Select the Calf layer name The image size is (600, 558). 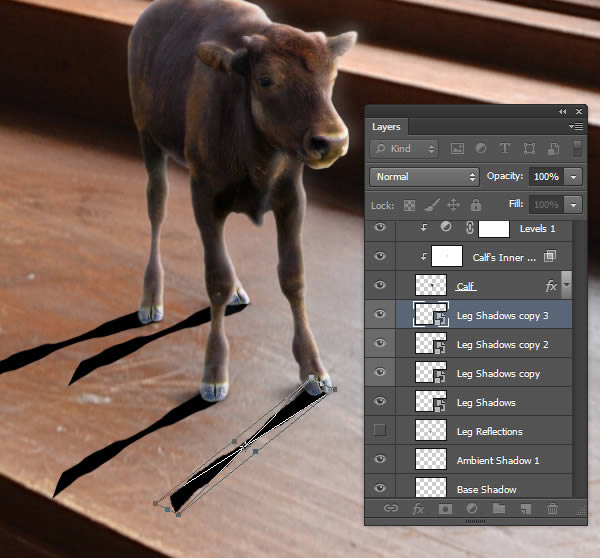[x=466, y=286]
